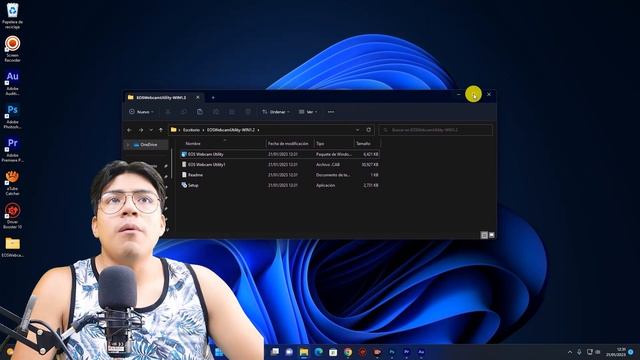Screen dimensions: 640x360
Task: Open the Windows Start menu
Action: (x=219, y=352)
